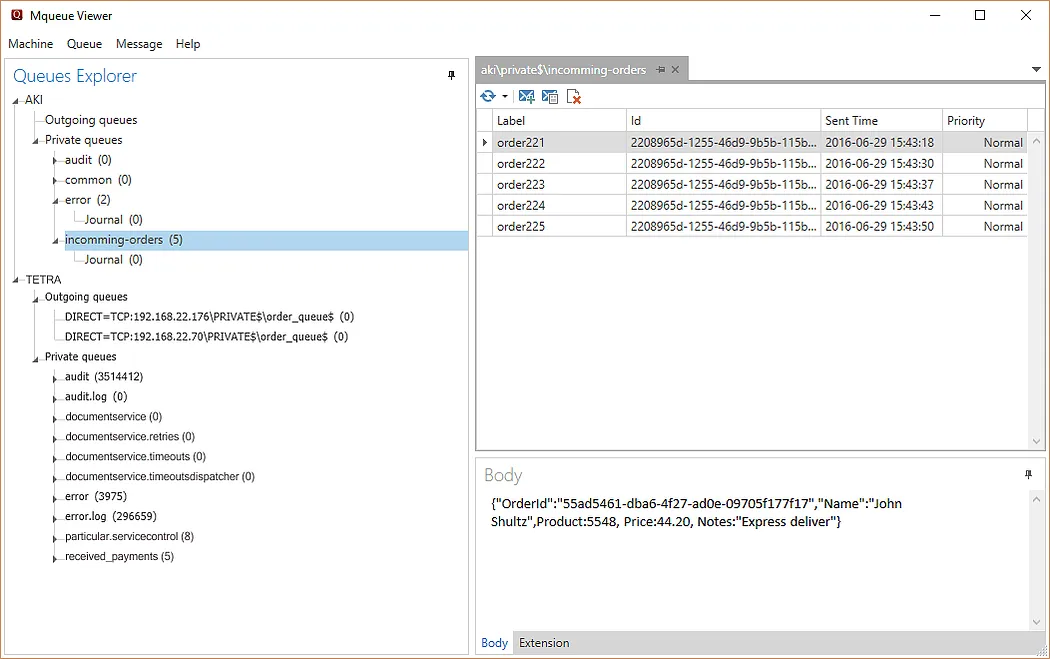
Task: Sort by the Sent Time column header
Action: coord(882,121)
